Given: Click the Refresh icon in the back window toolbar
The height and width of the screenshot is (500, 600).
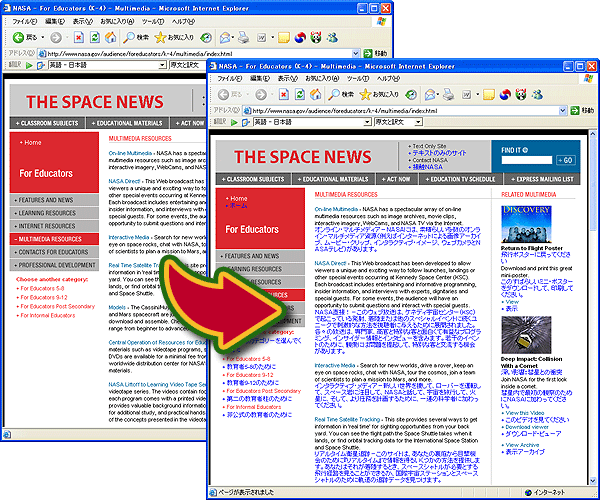Looking at the screenshot, I should coord(95,37).
